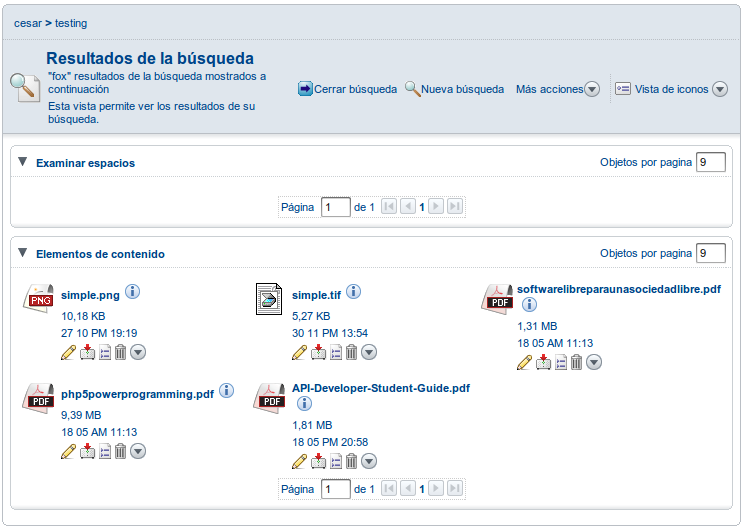
Task: Focus Objetos por pagina field in Elementos de contenido
Action: click(710, 253)
